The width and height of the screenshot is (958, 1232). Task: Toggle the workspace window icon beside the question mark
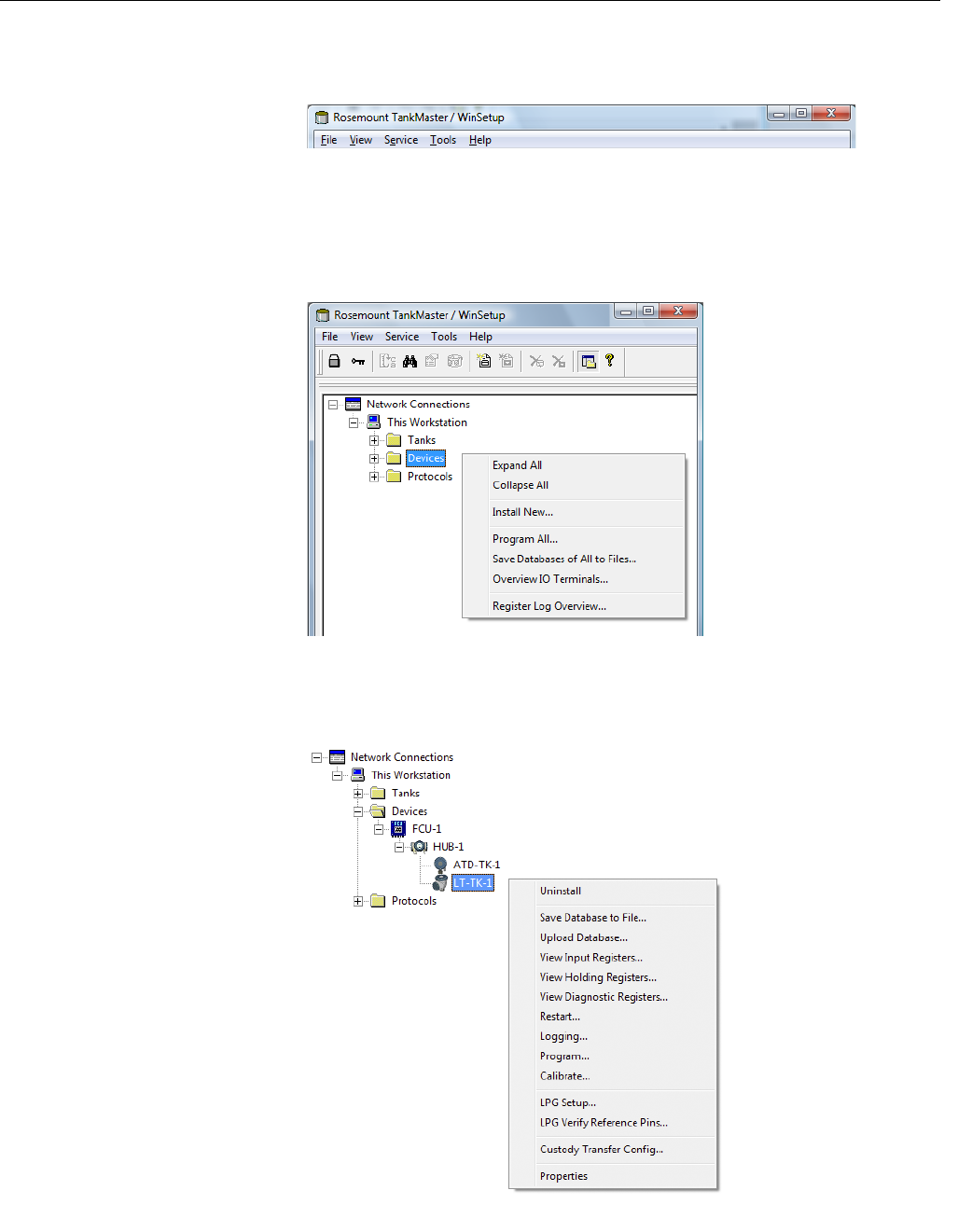[589, 361]
